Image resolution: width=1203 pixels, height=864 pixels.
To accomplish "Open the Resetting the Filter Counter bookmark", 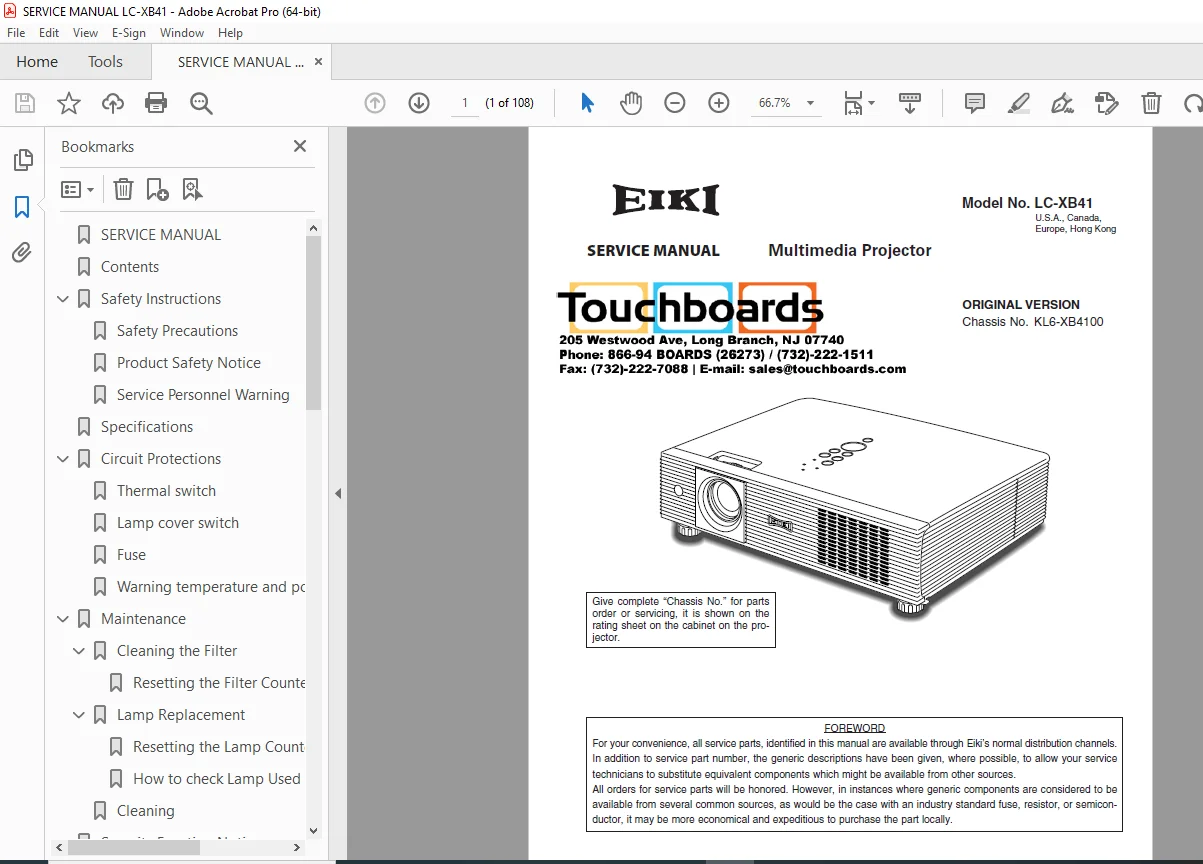I will point(219,683).
